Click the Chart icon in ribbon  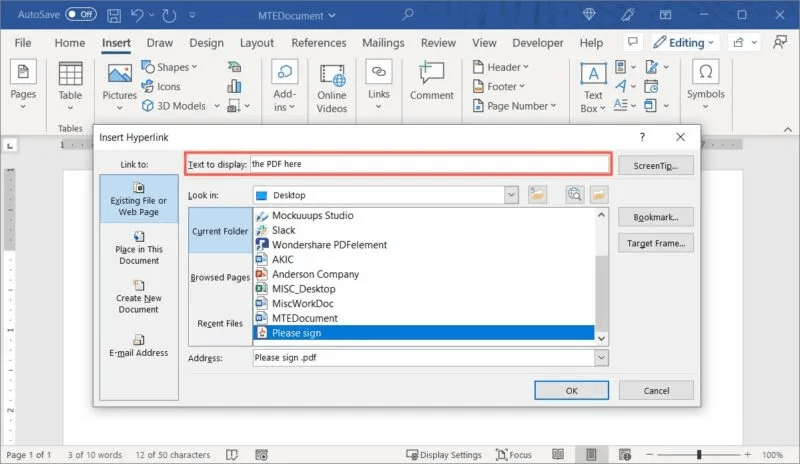tap(234, 86)
